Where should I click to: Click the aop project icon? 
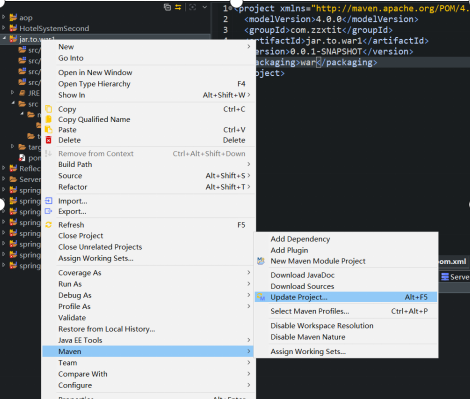click(x=13, y=17)
